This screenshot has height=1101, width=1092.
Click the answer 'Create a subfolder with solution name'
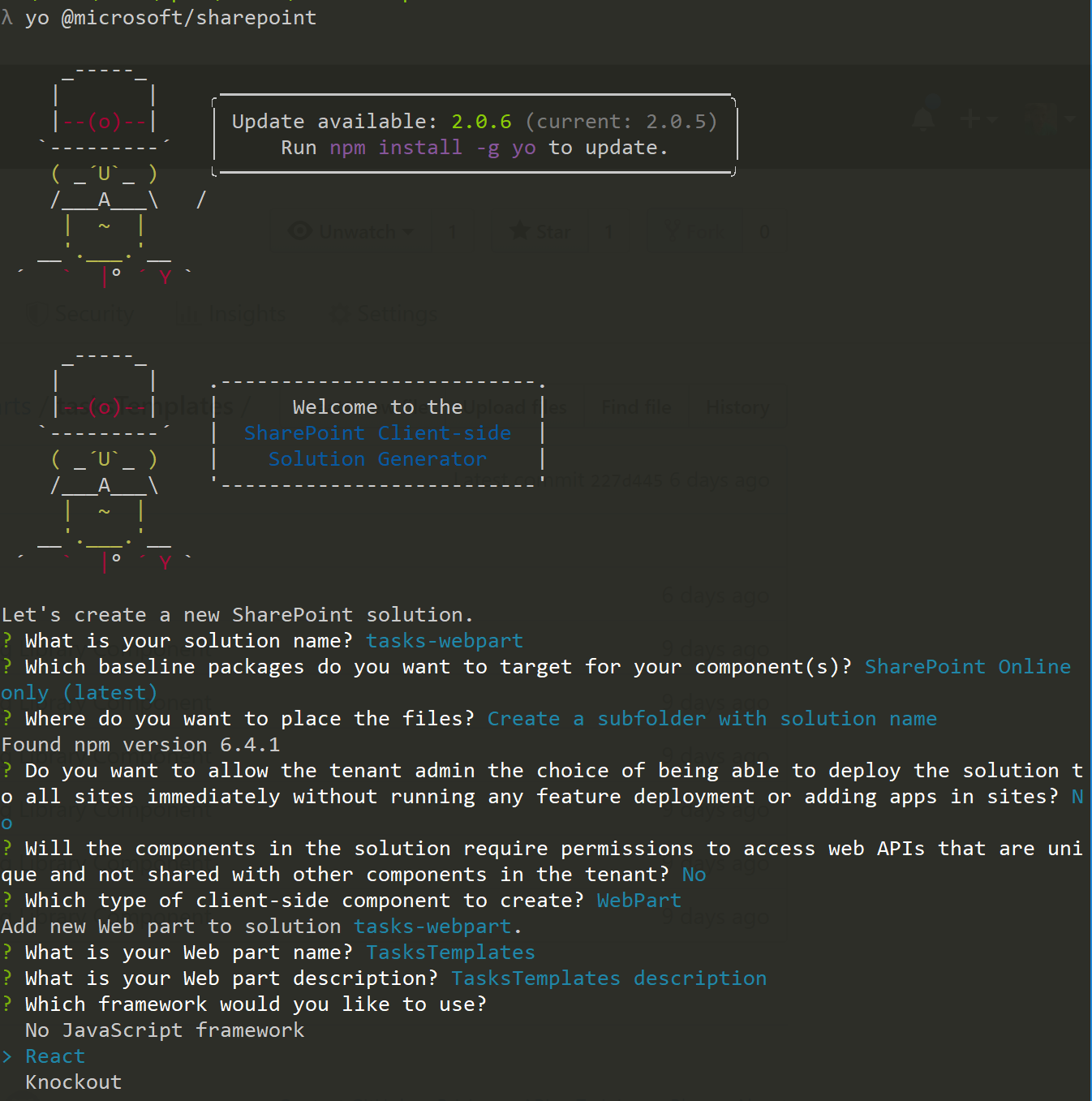coord(712,719)
